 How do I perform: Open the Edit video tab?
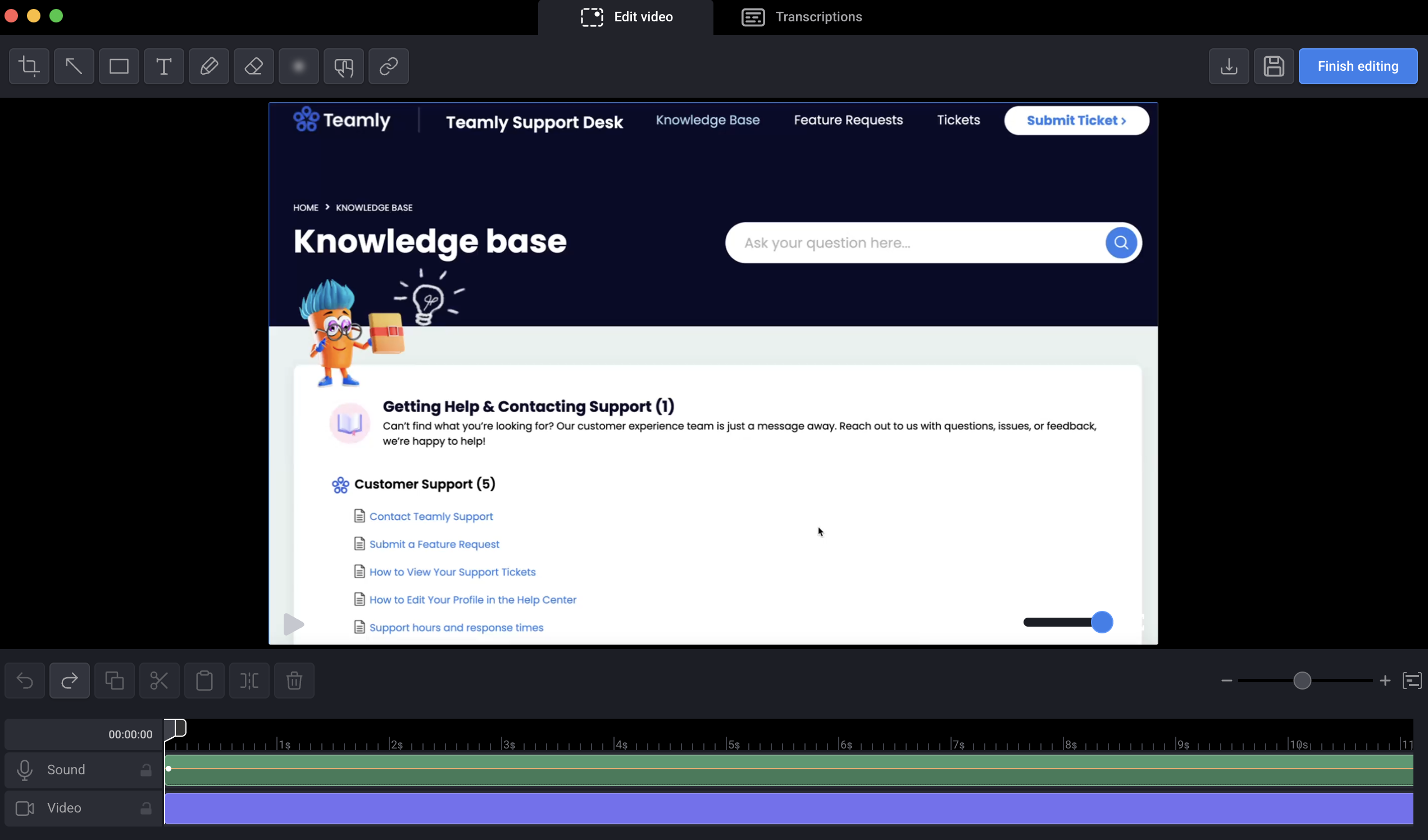coord(626,17)
